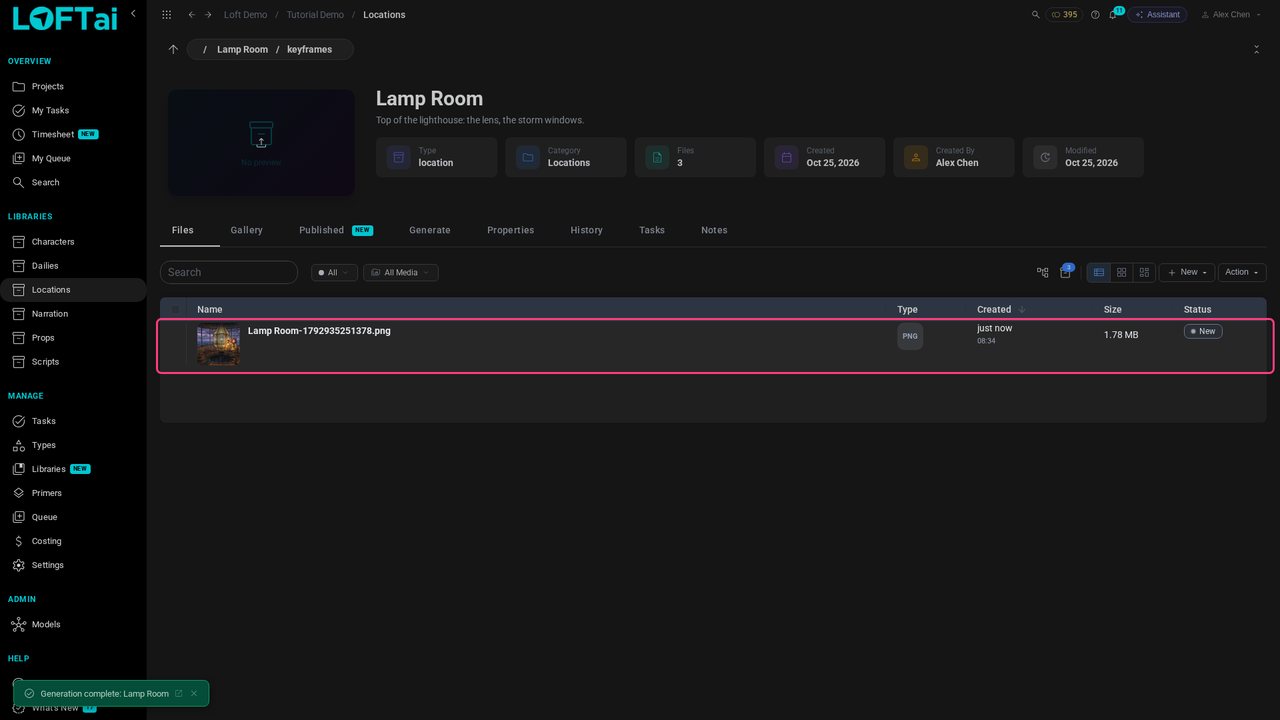The height and width of the screenshot is (720, 1280).
Task: Navigate up one folder level
Action: 173,49
